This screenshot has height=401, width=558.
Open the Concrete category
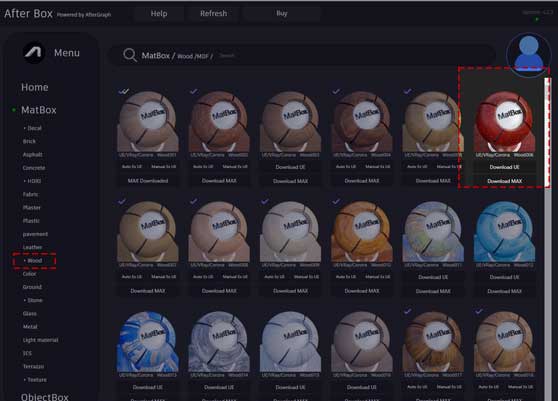click(x=34, y=168)
